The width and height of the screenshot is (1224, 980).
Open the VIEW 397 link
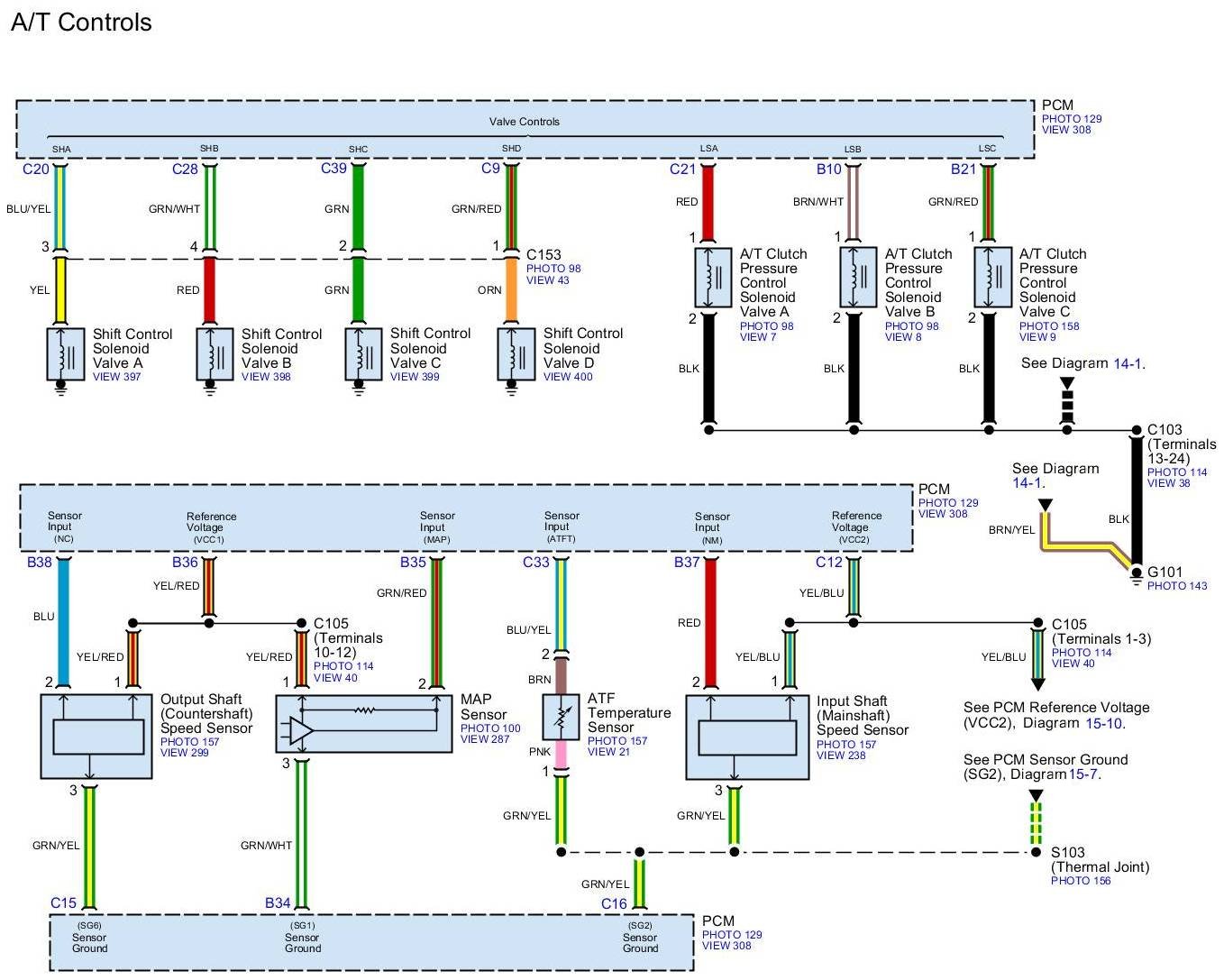[117, 377]
